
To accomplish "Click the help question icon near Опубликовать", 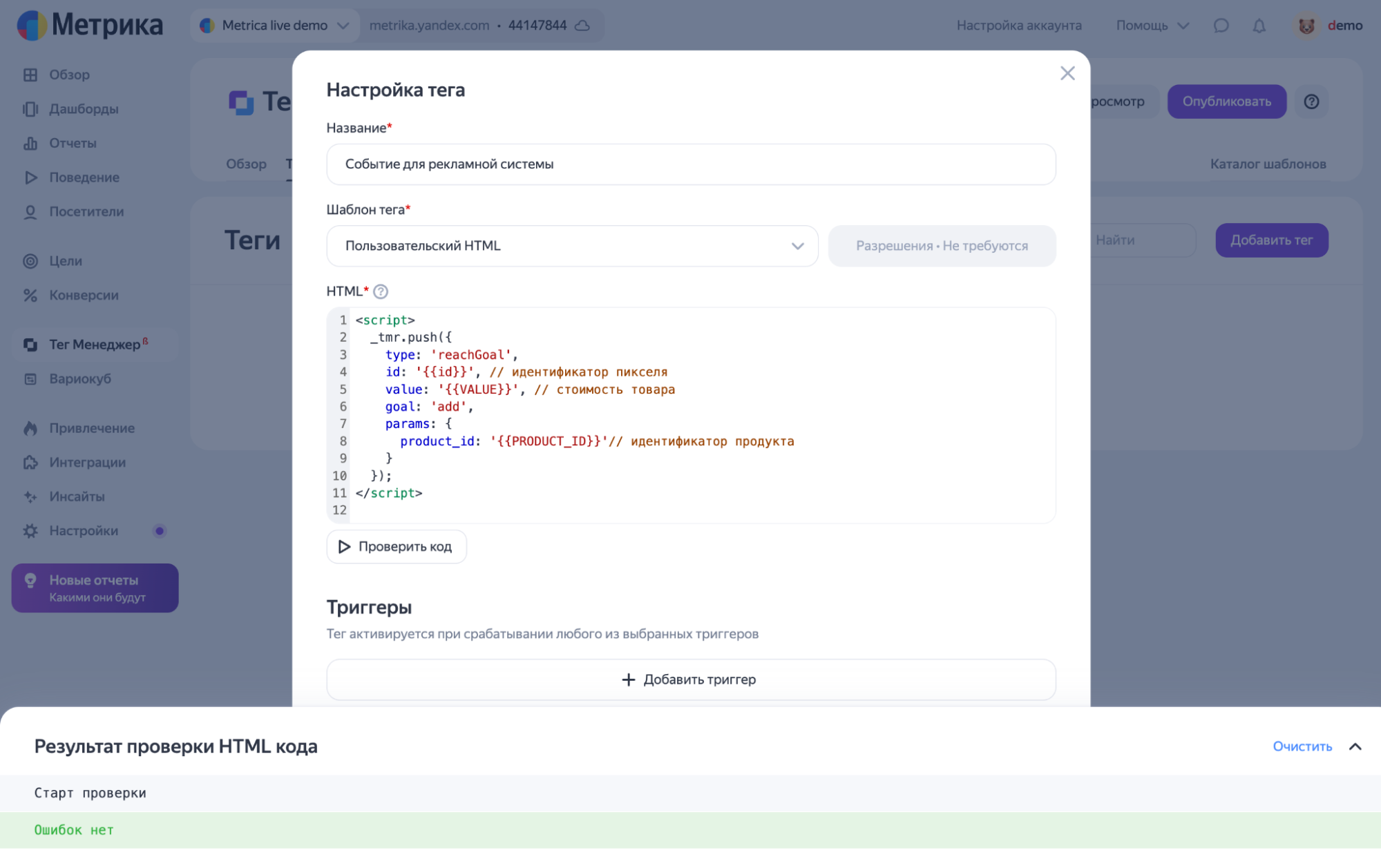I will click(1311, 102).
